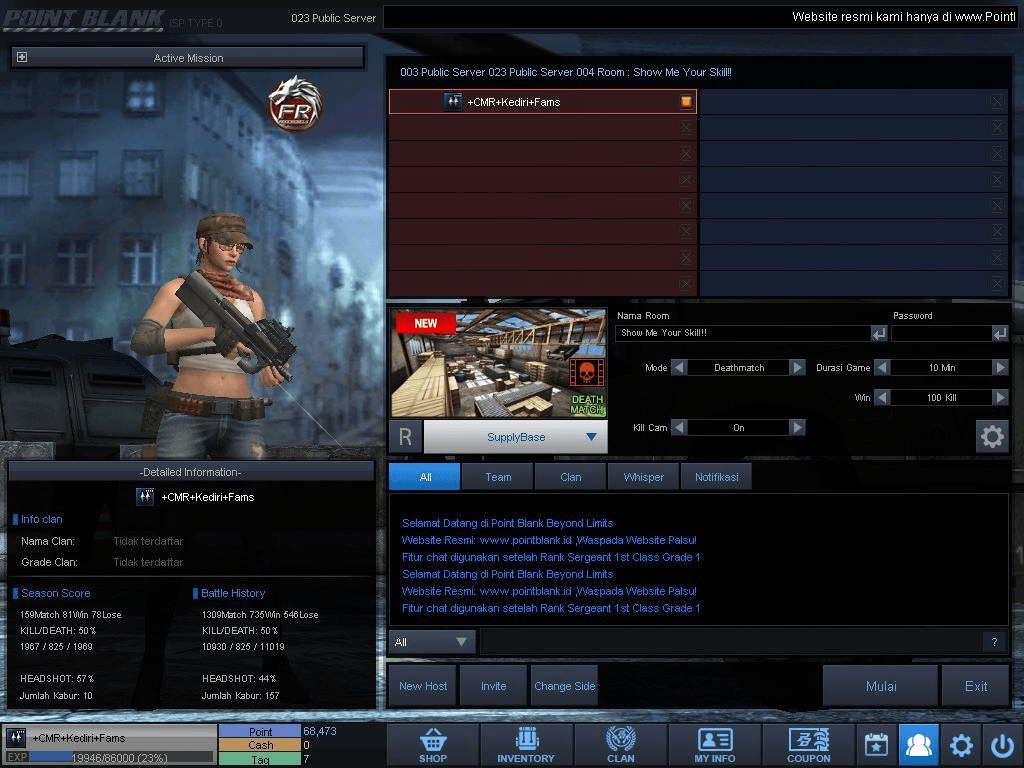Viewport: 1024px width, 768px height.
Task: Open the Inventory icon
Action: 526,744
